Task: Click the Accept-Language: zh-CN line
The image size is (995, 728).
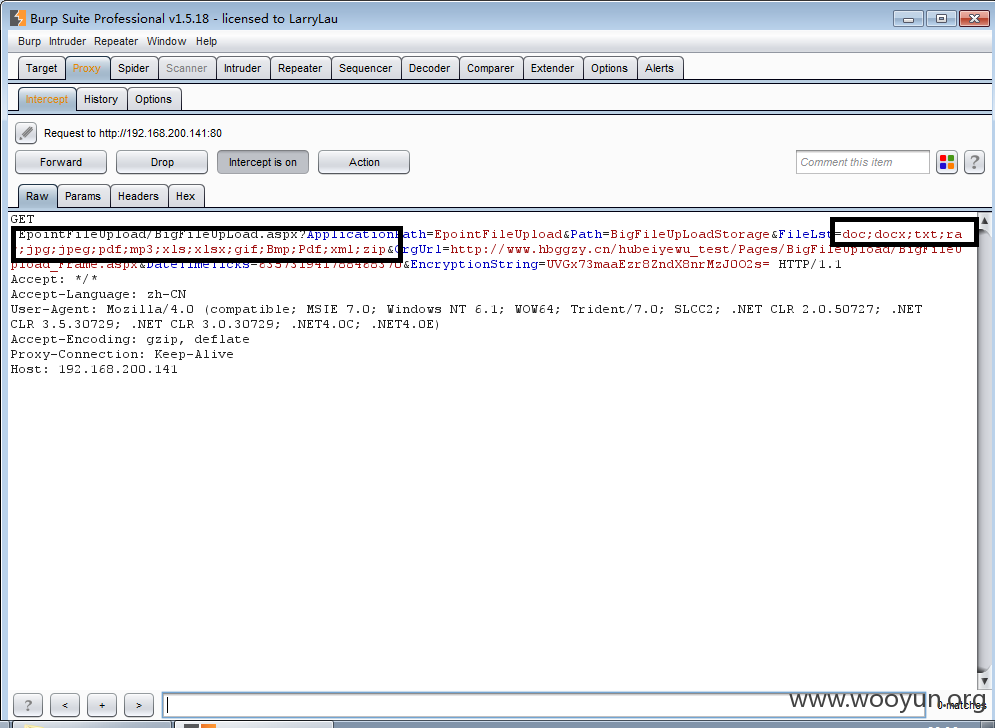Action: (98, 294)
